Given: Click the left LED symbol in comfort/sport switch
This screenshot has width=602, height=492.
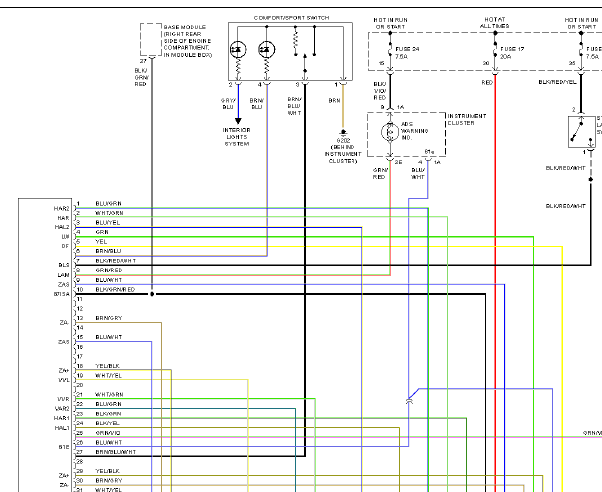Looking at the screenshot, I should click(x=238, y=50).
